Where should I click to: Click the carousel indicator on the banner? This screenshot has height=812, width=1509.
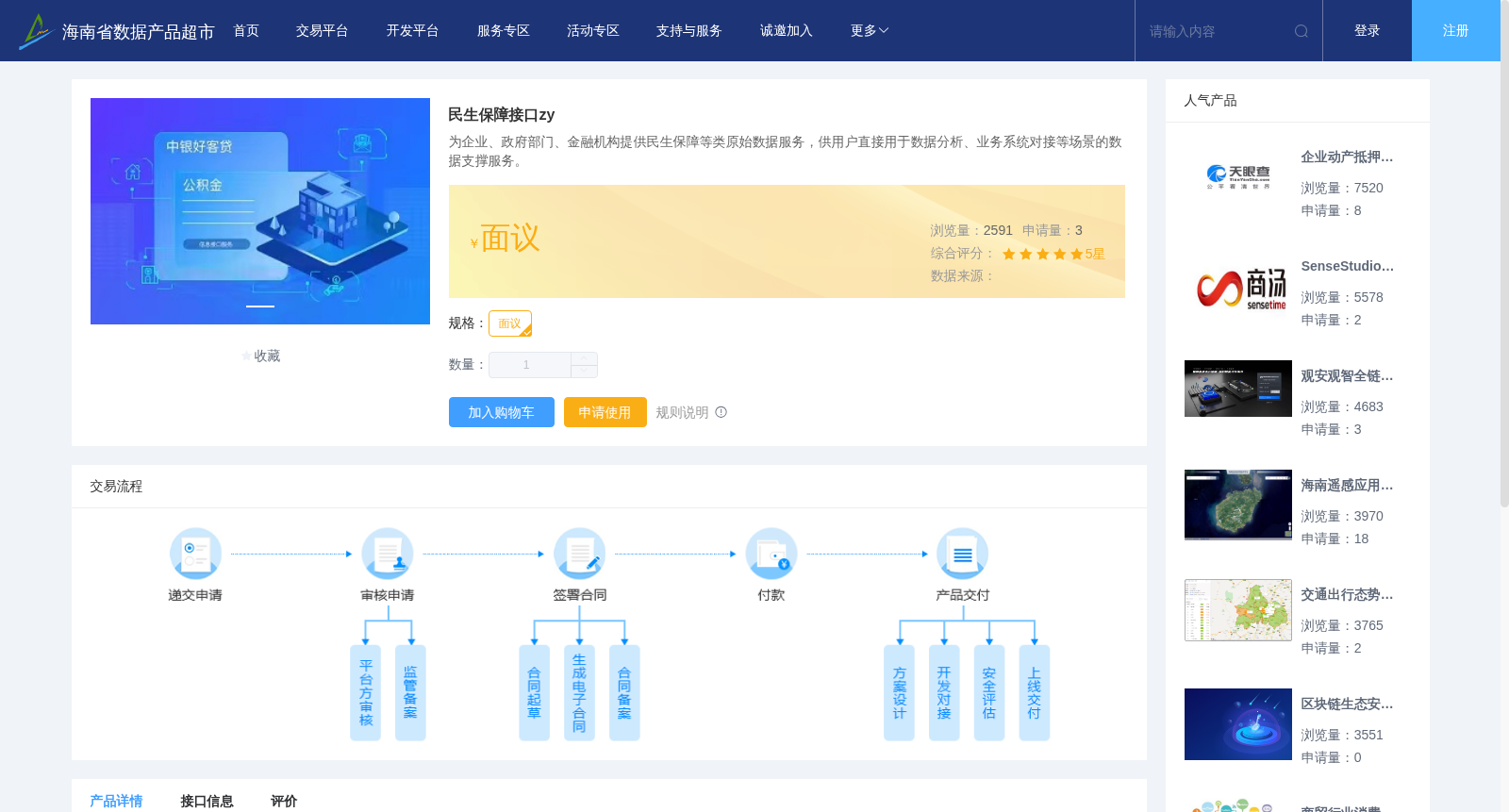point(260,307)
